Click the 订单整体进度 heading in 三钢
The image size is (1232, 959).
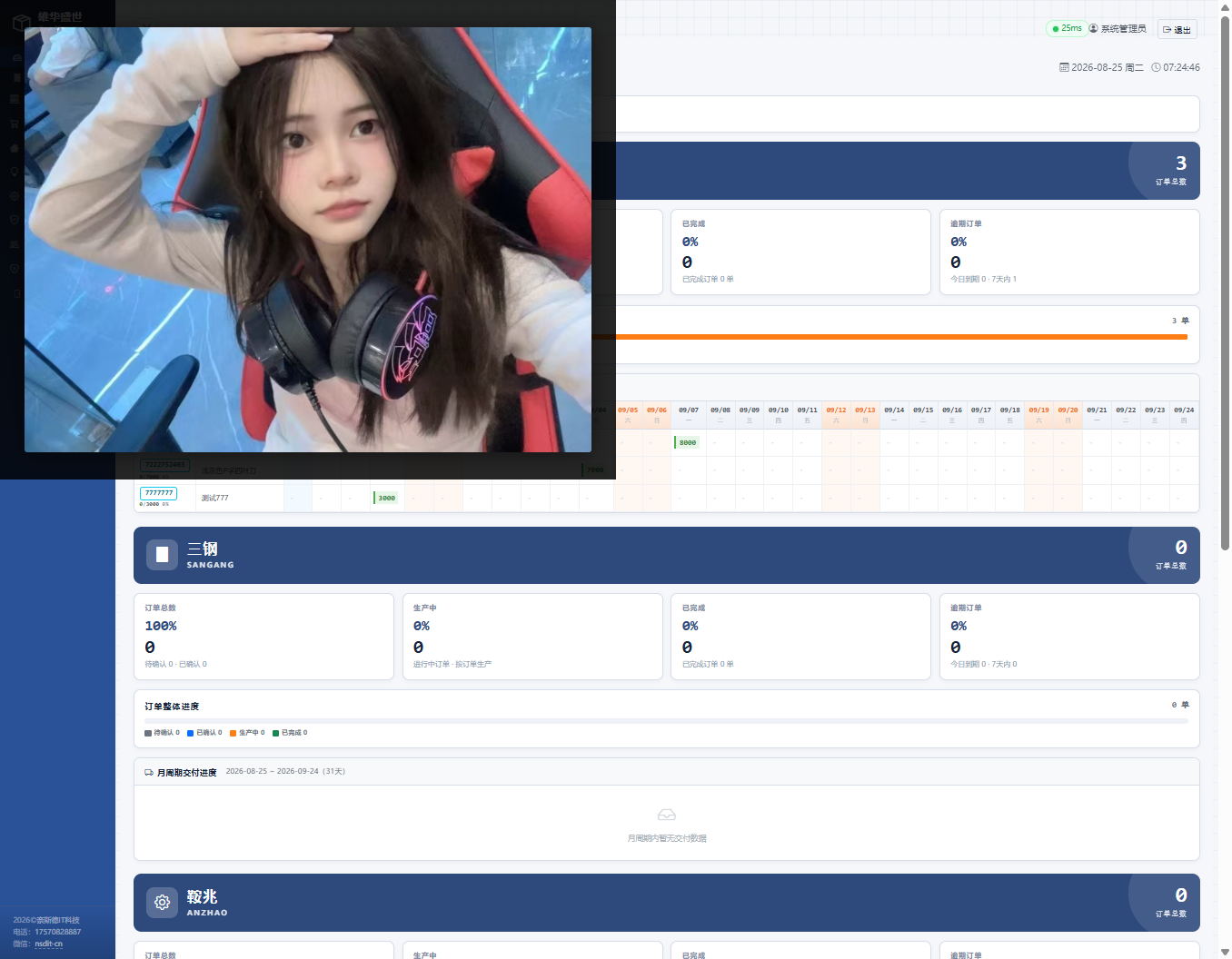coord(172,707)
